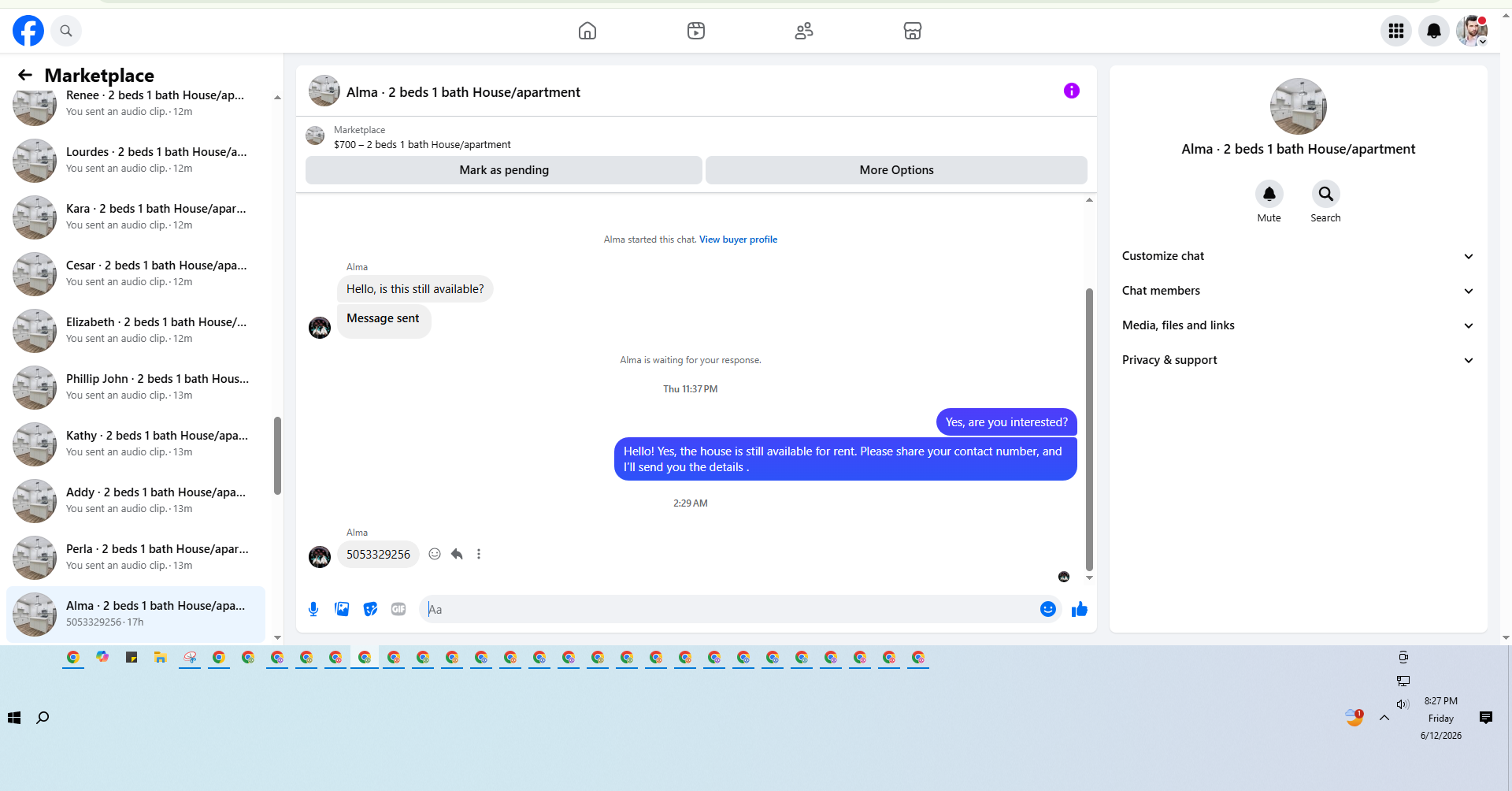Open the Video/Reels tab icon

pyautogui.click(x=696, y=31)
